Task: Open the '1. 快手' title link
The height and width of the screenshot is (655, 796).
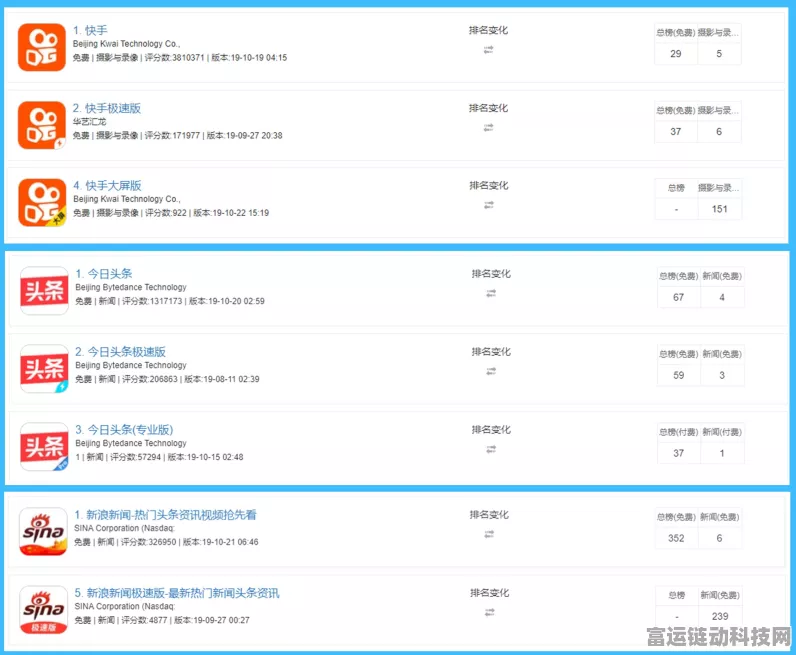Action: point(90,30)
